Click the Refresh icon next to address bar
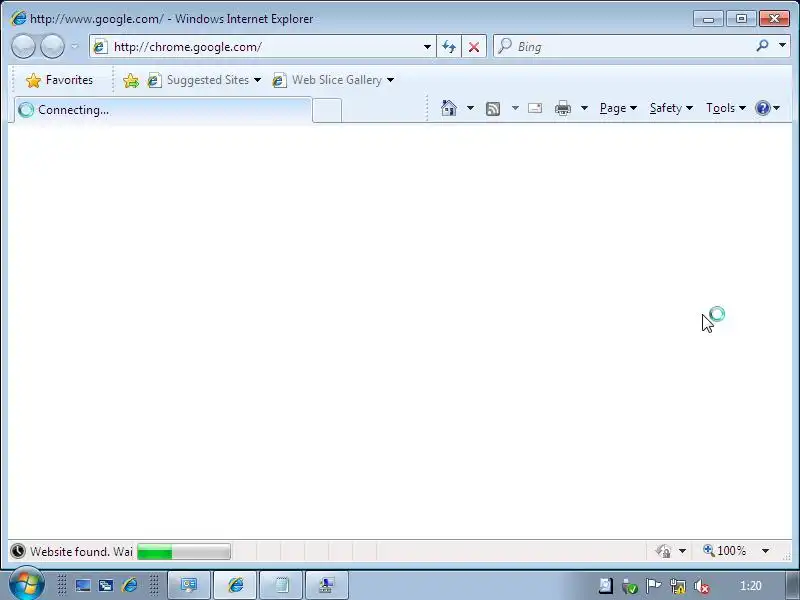The height and width of the screenshot is (600, 800). pos(449,47)
